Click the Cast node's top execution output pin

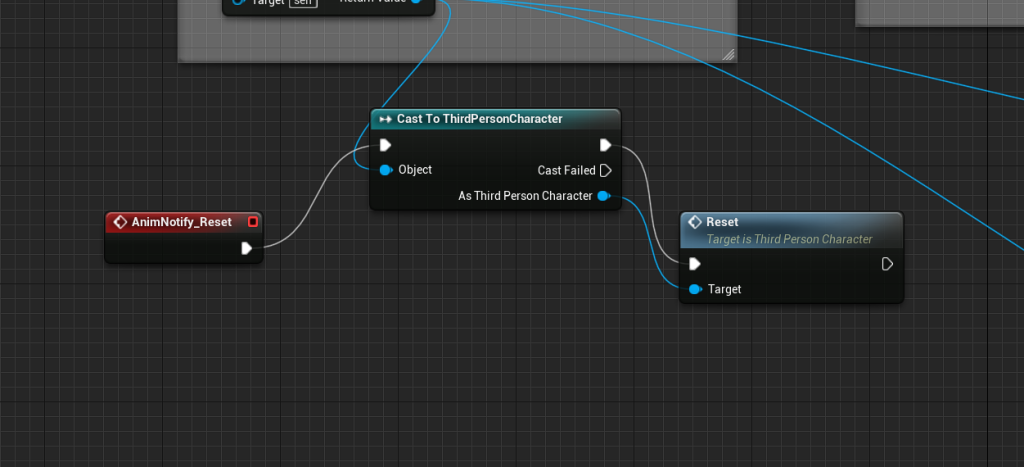pyautogui.click(x=605, y=145)
